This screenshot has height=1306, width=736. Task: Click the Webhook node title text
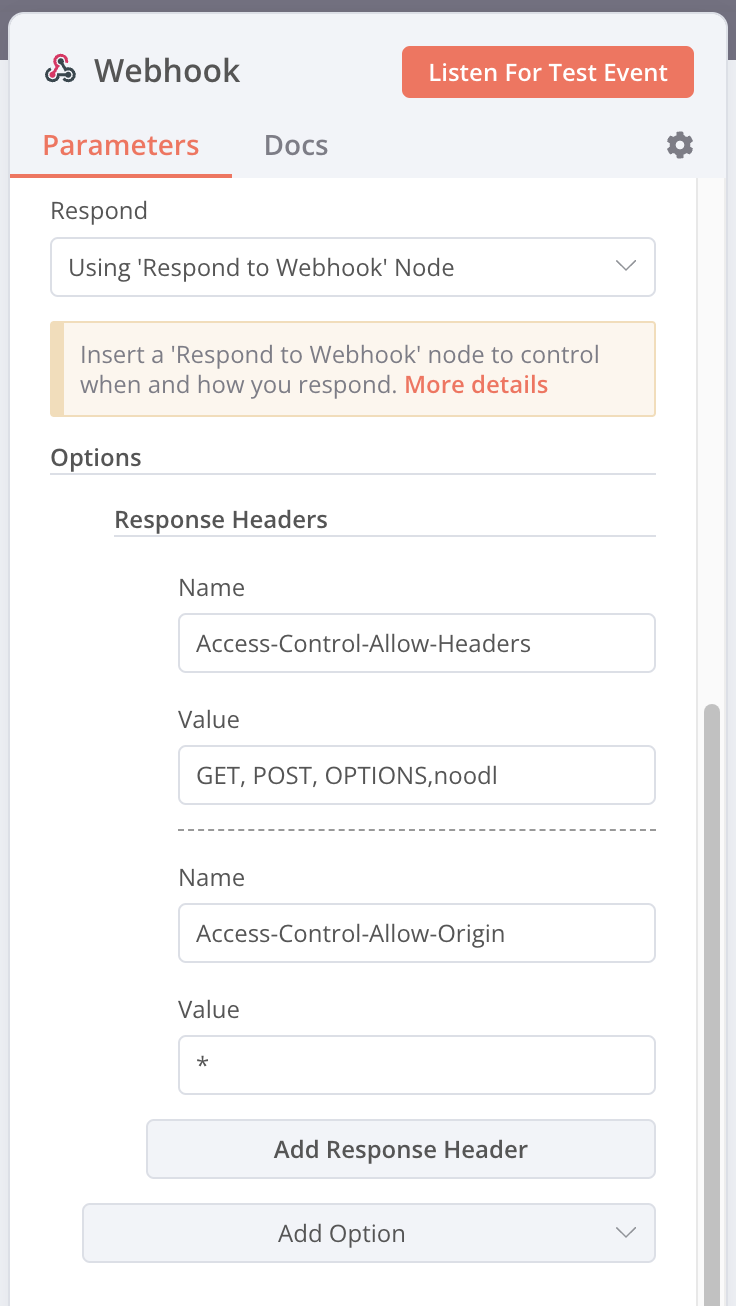pyautogui.click(x=167, y=71)
